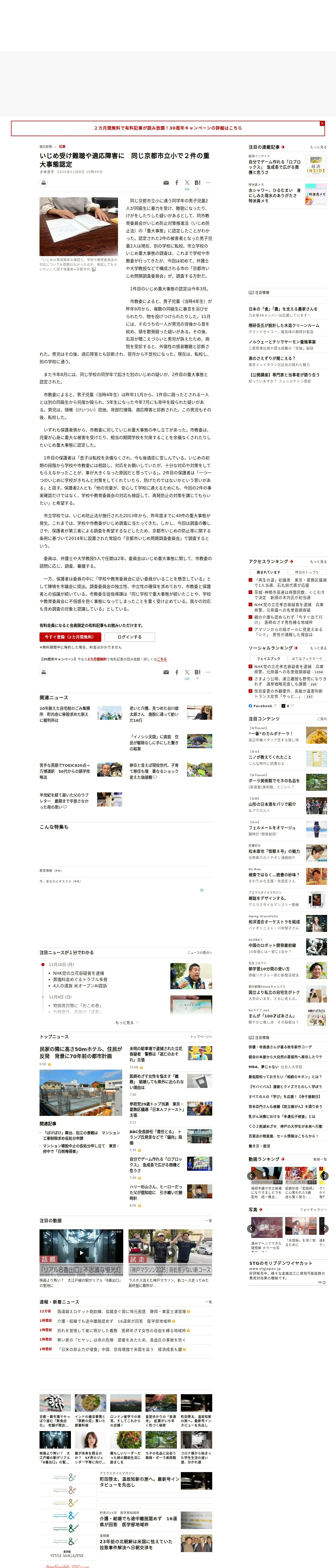
Task: Open the アクセスランキング arrow heading
Action: pyautogui.click(x=271, y=561)
